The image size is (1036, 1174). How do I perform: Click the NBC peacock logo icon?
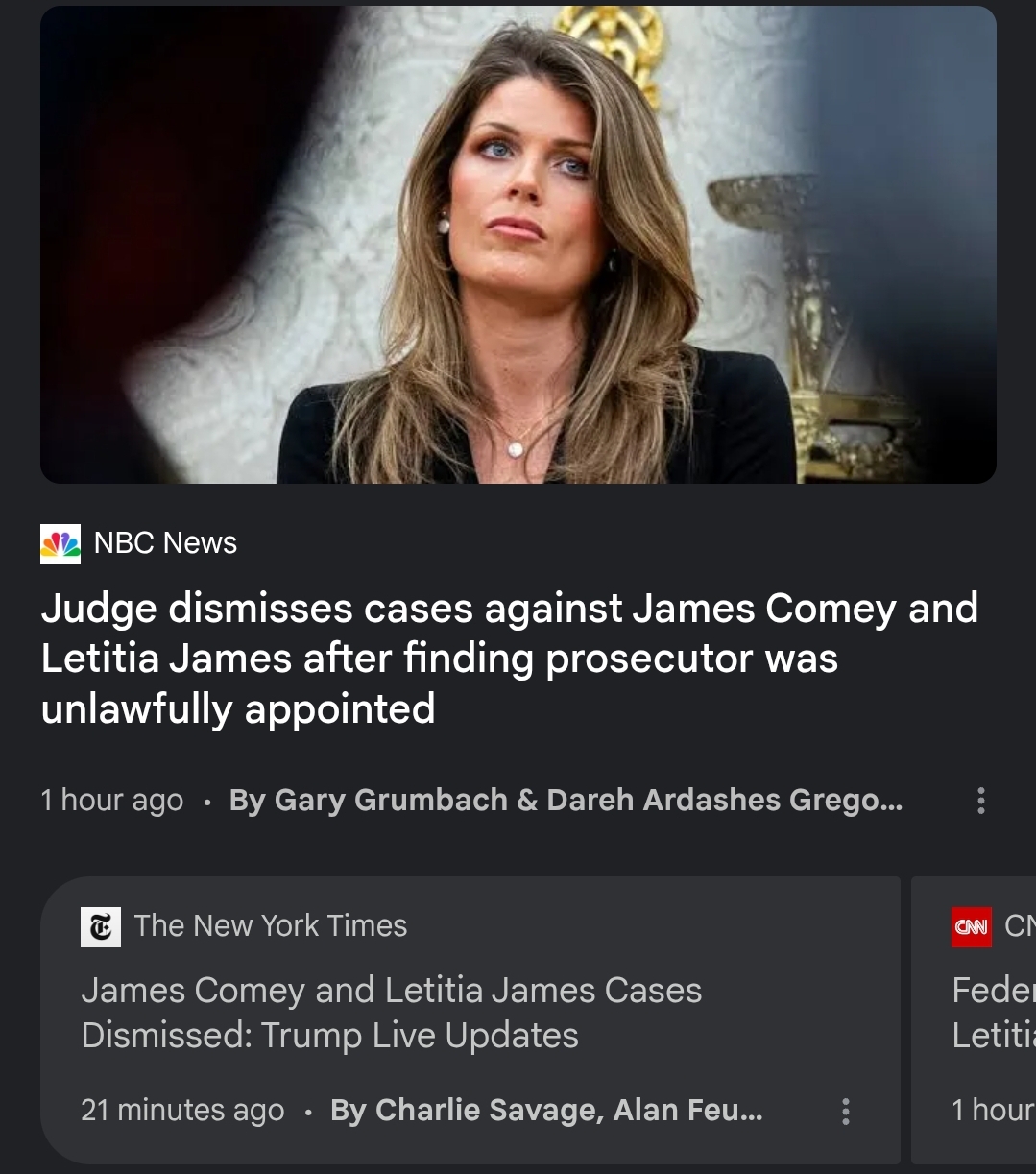60,543
